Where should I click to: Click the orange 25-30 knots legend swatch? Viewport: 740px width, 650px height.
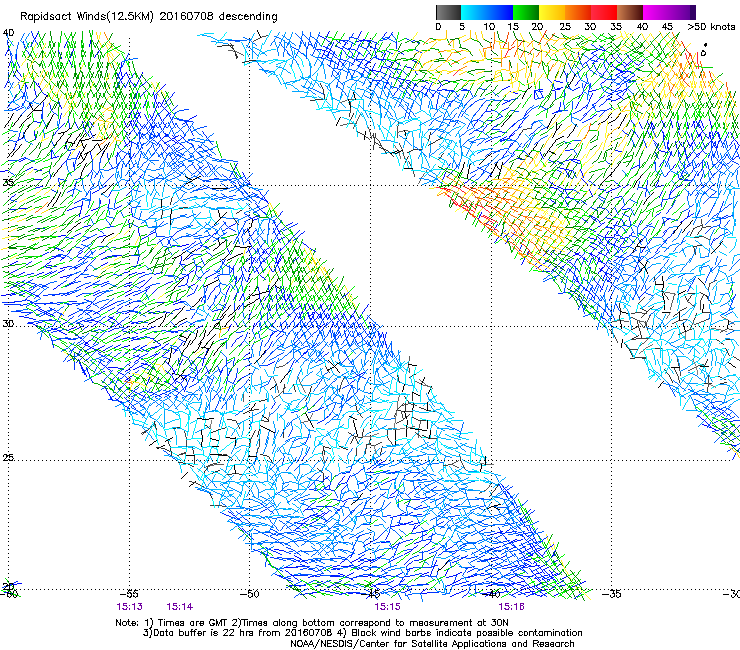tap(578, 12)
